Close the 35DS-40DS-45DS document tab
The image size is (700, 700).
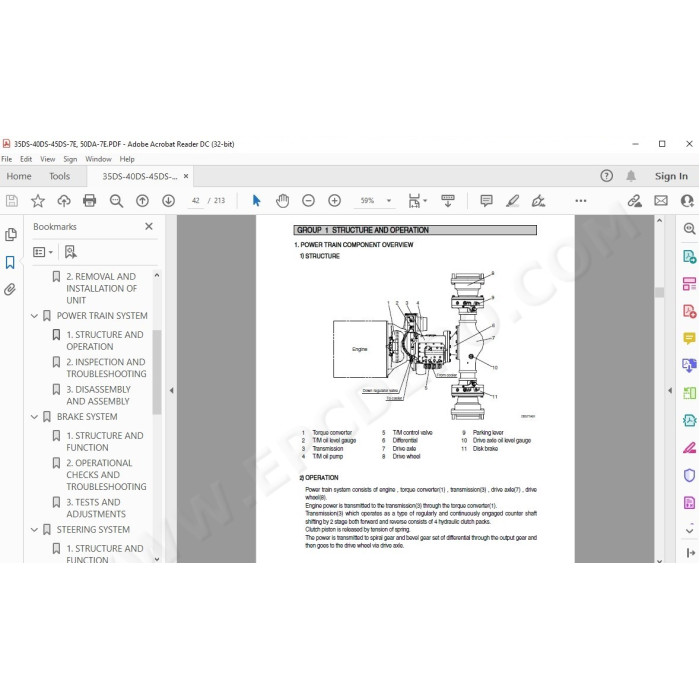pos(186,176)
